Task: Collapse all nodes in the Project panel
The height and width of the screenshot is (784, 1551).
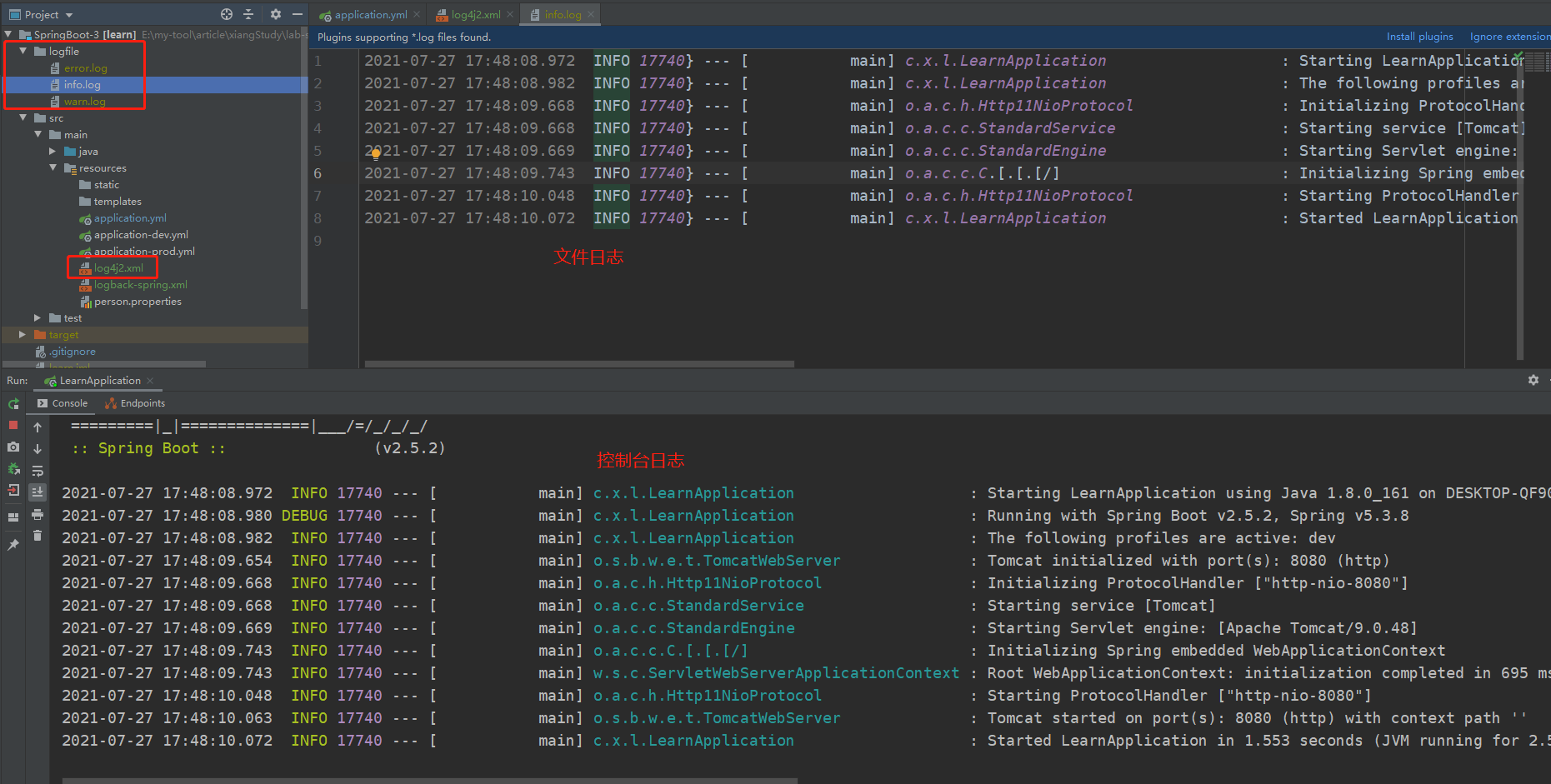Action: [x=248, y=14]
